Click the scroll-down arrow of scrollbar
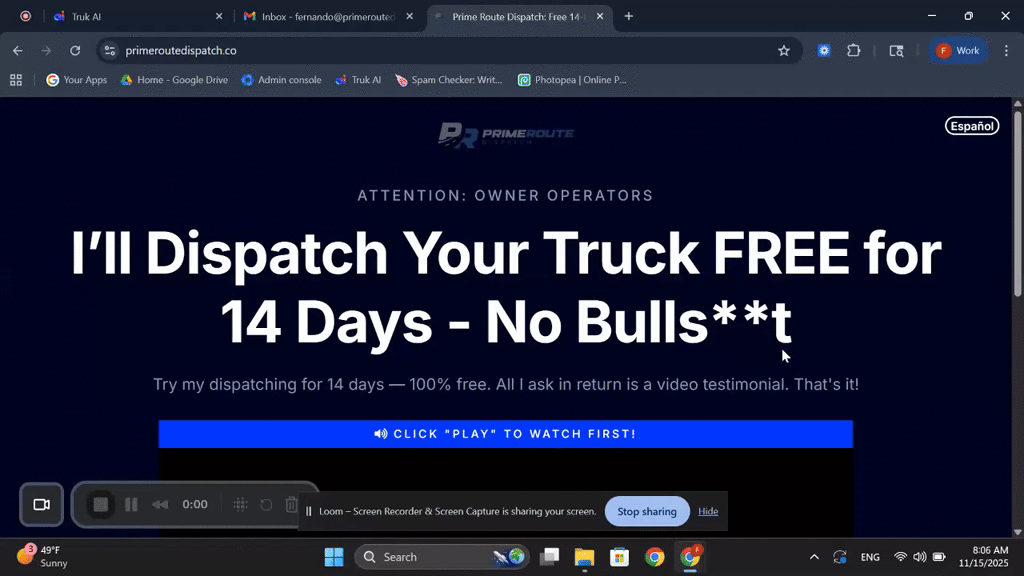This screenshot has height=576, width=1024. (1017, 532)
